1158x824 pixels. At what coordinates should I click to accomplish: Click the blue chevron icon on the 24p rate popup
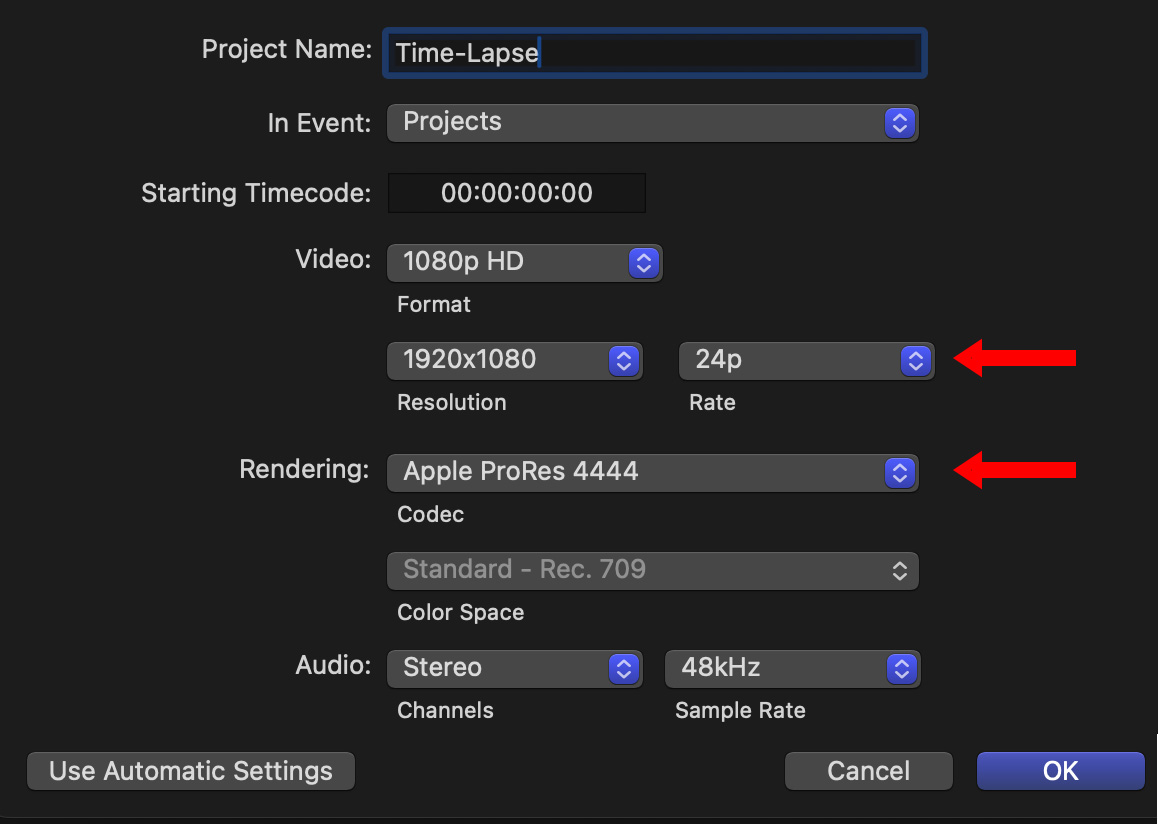pyautogui.click(x=915, y=360)
